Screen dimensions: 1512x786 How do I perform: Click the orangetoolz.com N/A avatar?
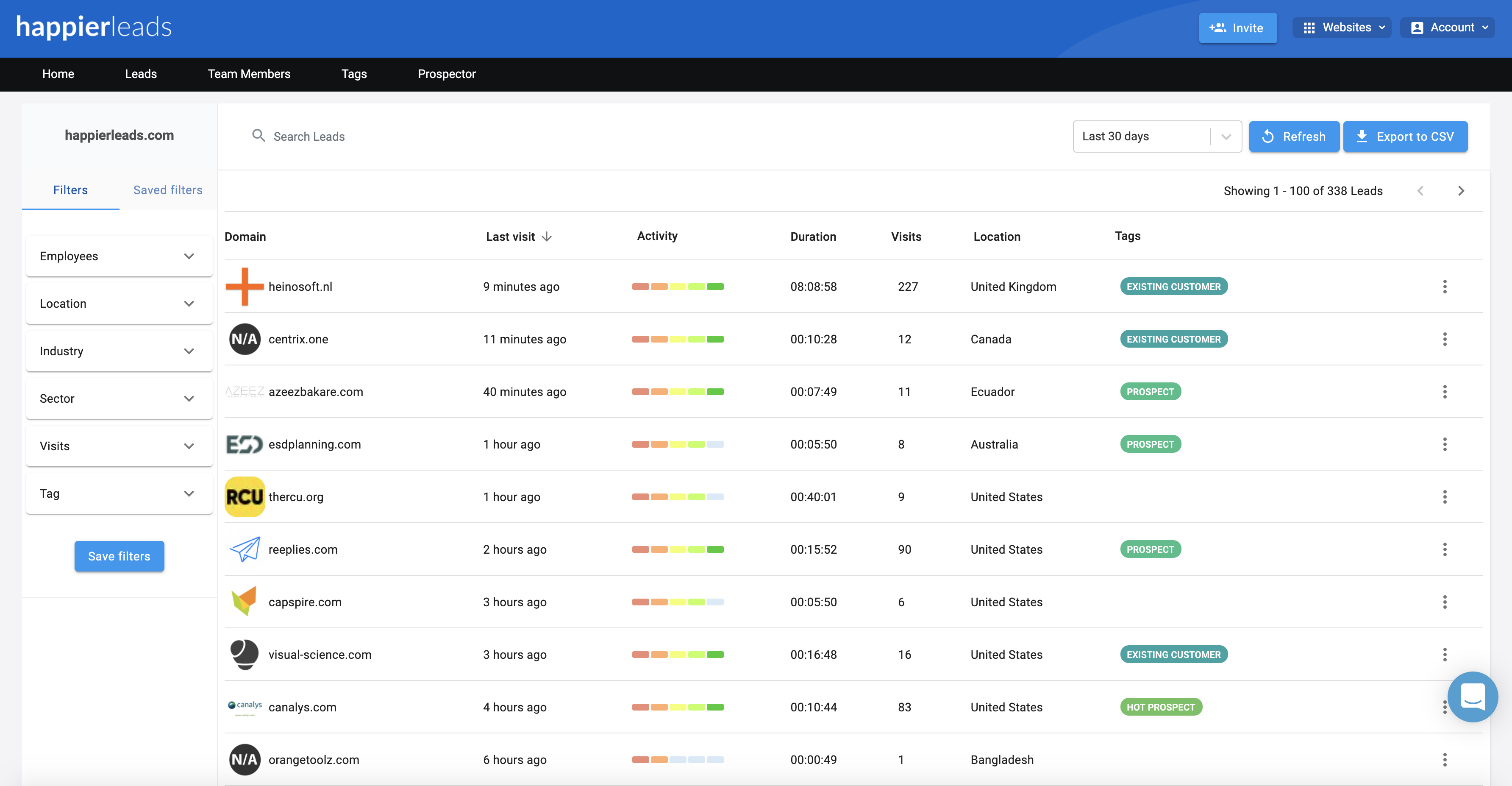point(245,760)
